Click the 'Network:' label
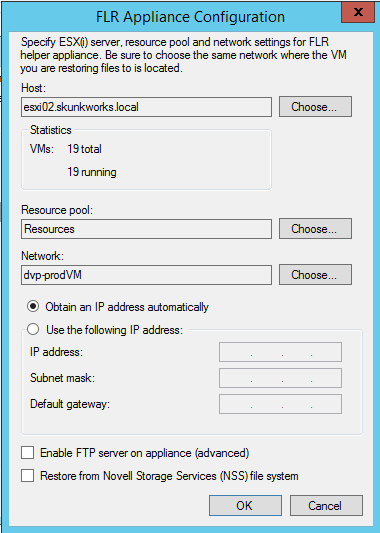The image size is (380, 533). [42, 256]
